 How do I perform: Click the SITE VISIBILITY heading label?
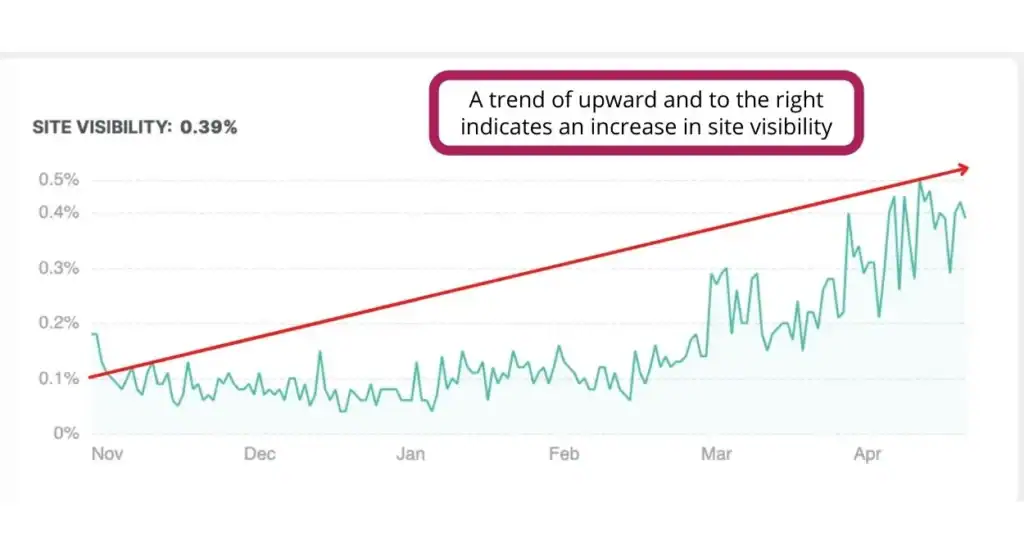tap(98, 128)
